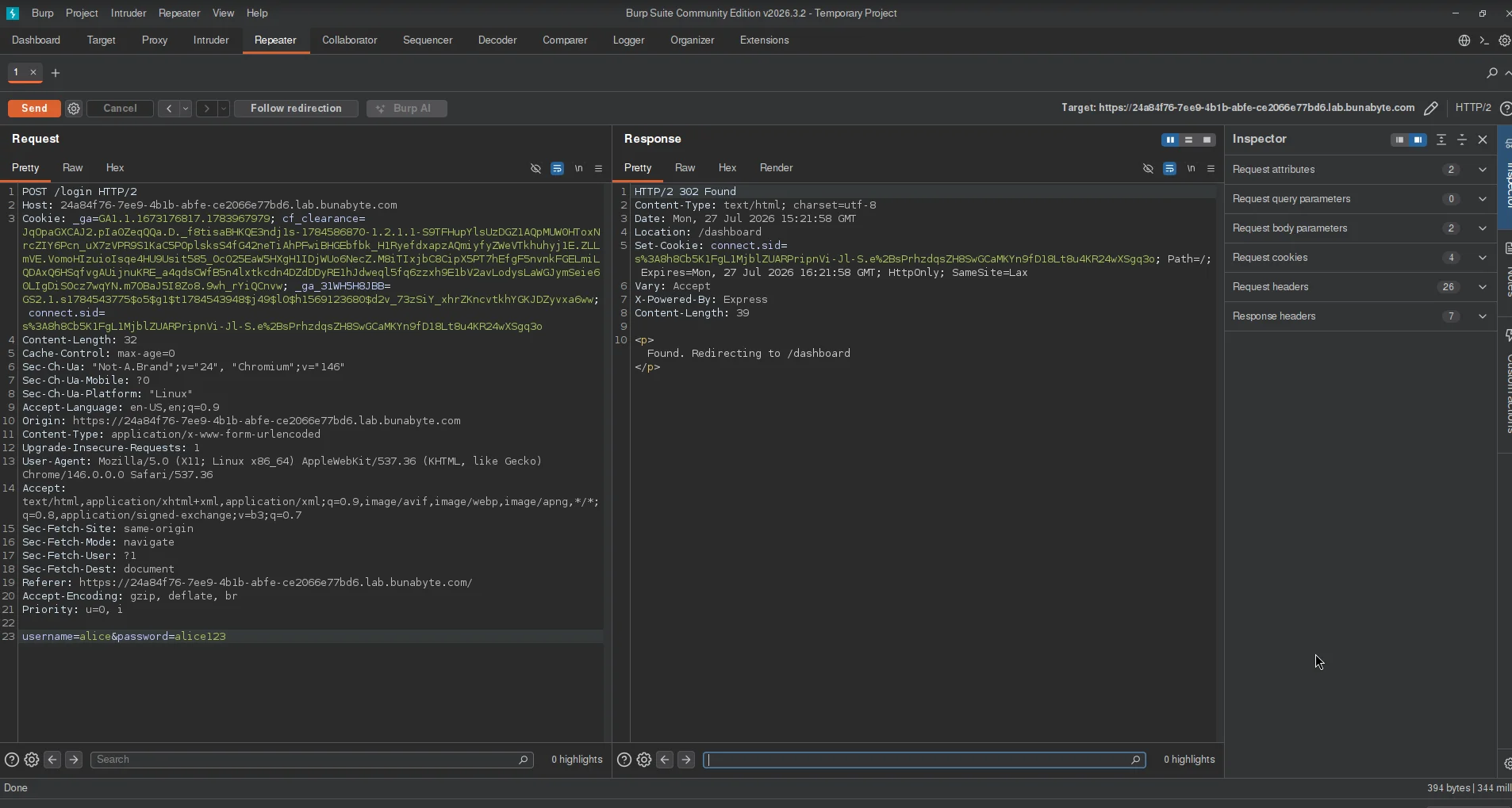
Task: Open the Project menu
Action: pos(82,13)
